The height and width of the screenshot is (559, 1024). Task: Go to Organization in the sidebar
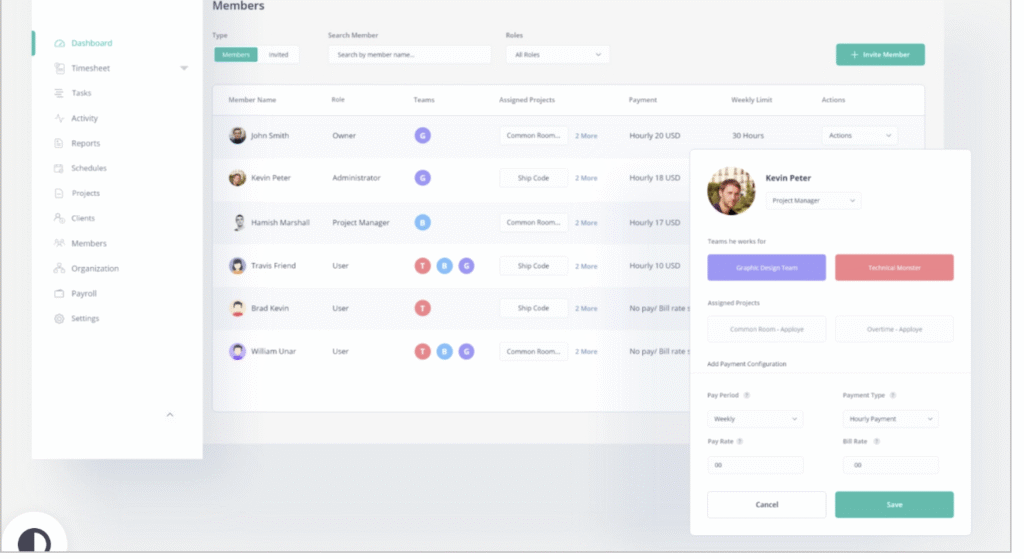(94, 269)
